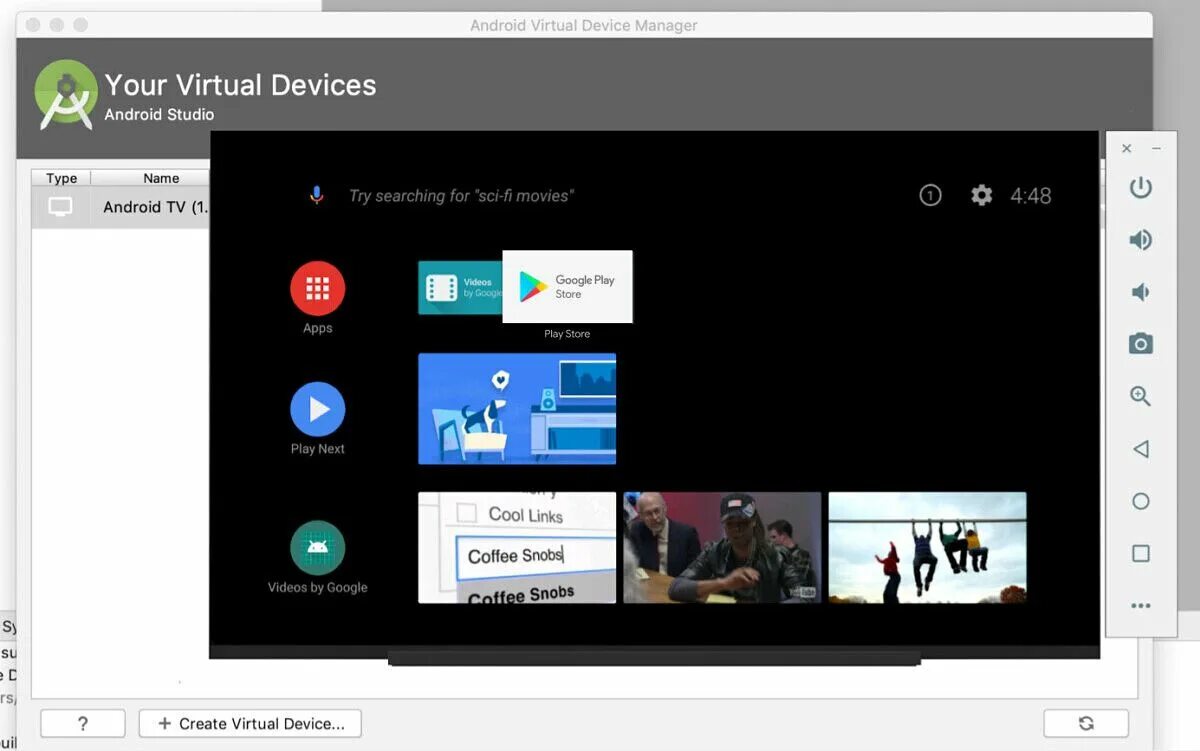The image size is (1200, 751).
Task: Tap the emulator circle home icon
Action: [x=1141, y=501]
